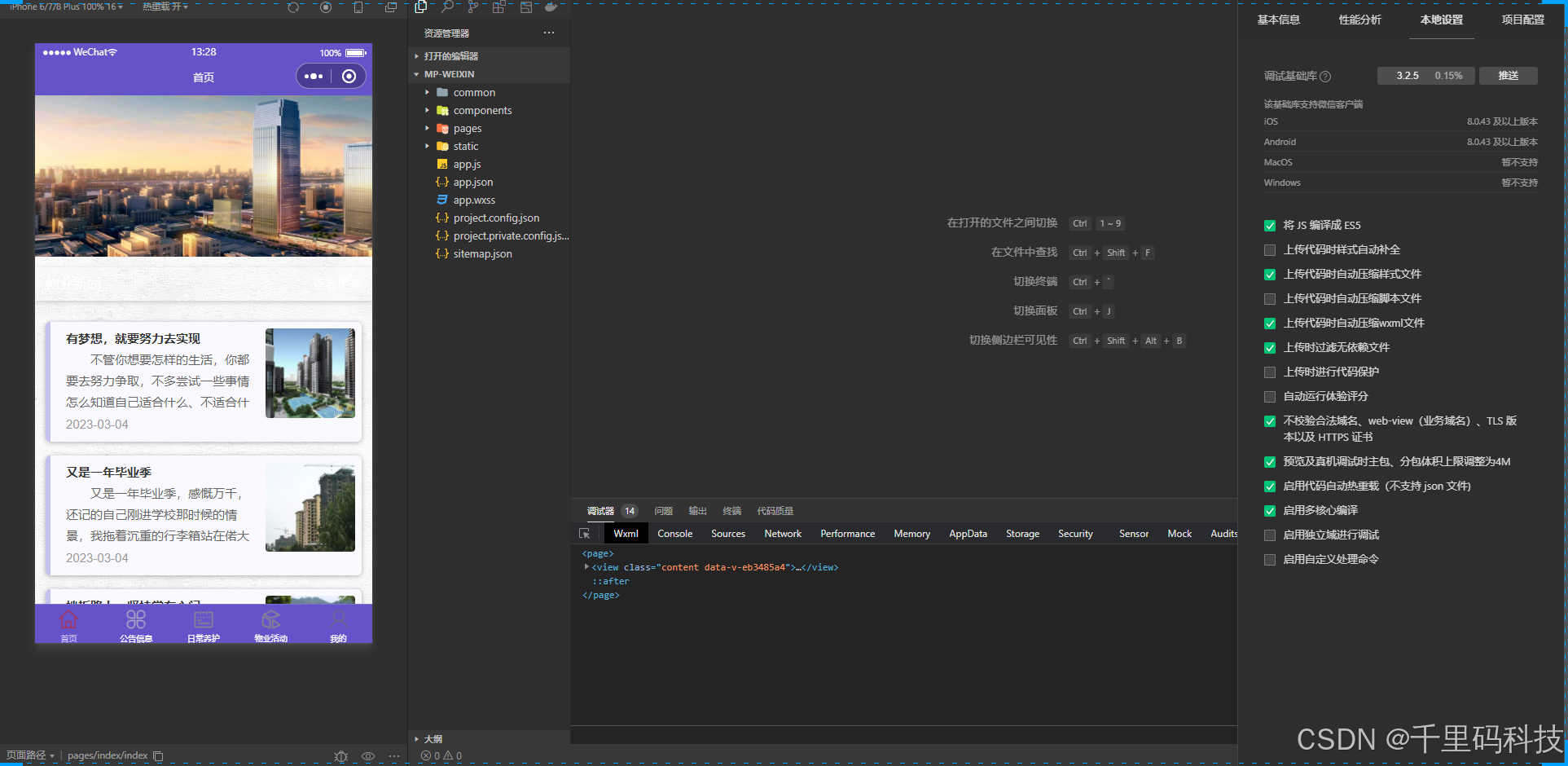This screenshot has height=766, width=1568.
Task: Toggle 不校验合法域名 checkbox
Action: (x=1270, y=421)
